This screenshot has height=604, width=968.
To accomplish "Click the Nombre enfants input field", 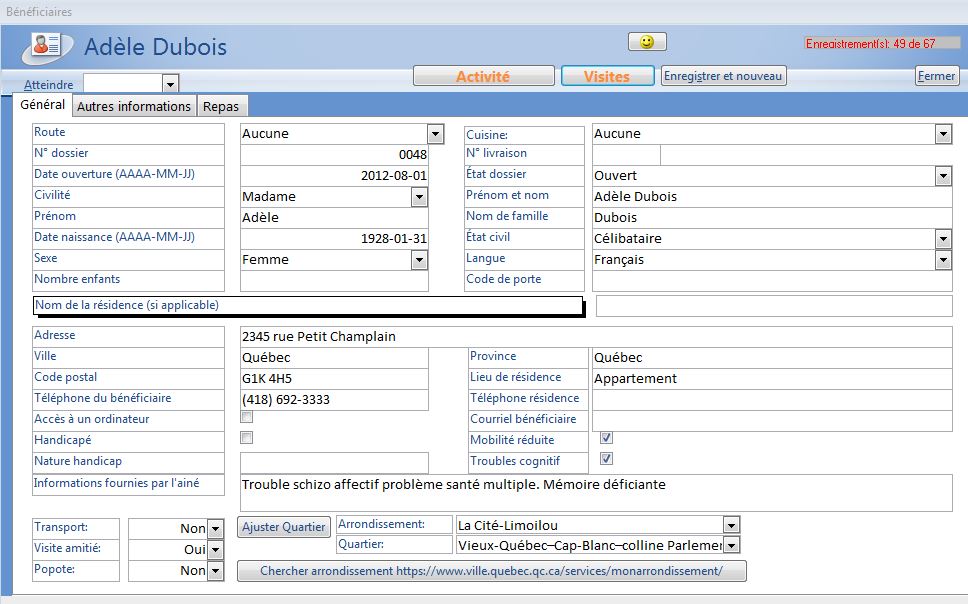I will point(334,280).
